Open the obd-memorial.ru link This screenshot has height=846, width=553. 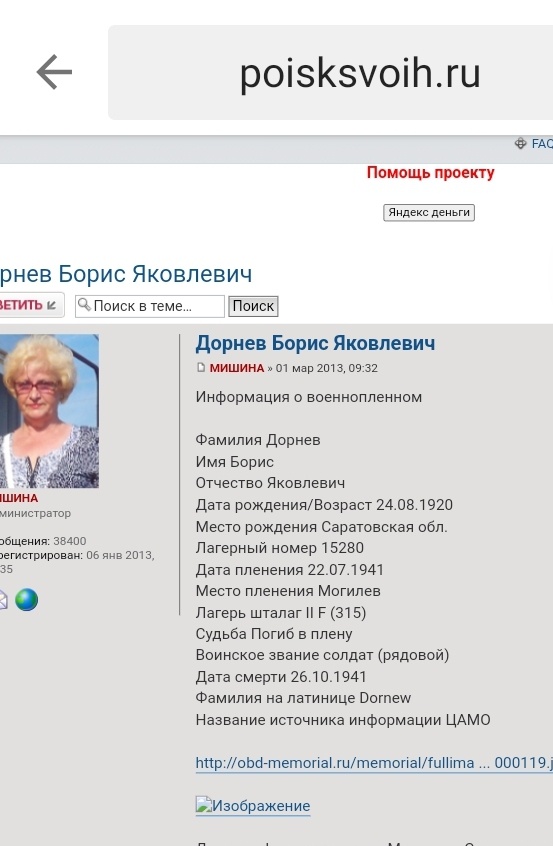point(374,763)
